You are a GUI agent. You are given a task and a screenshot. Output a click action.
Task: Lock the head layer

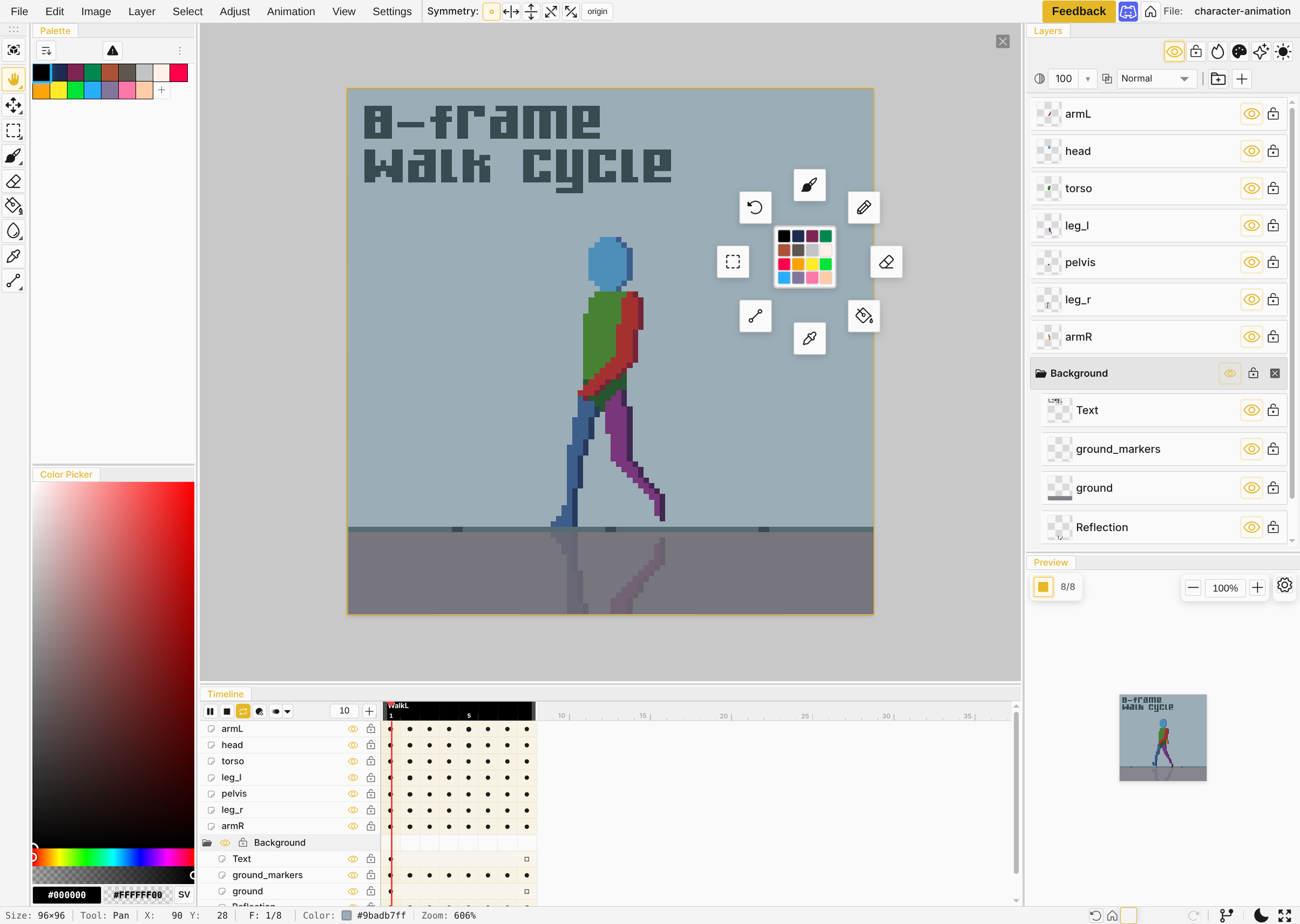(x=1273, y=151)
